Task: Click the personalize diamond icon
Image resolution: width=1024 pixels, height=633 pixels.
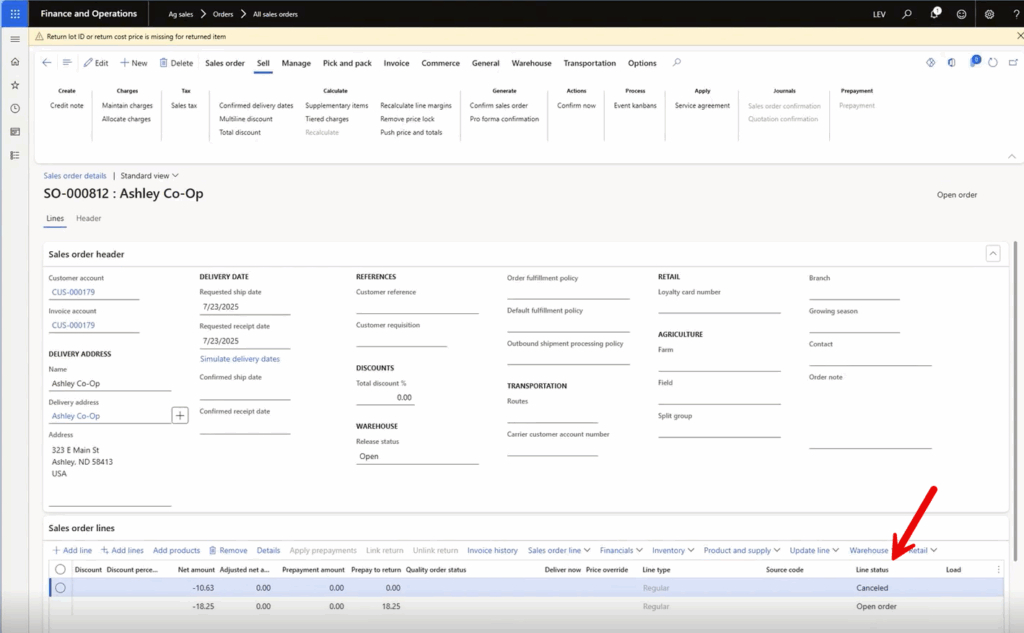Action: 931,63
